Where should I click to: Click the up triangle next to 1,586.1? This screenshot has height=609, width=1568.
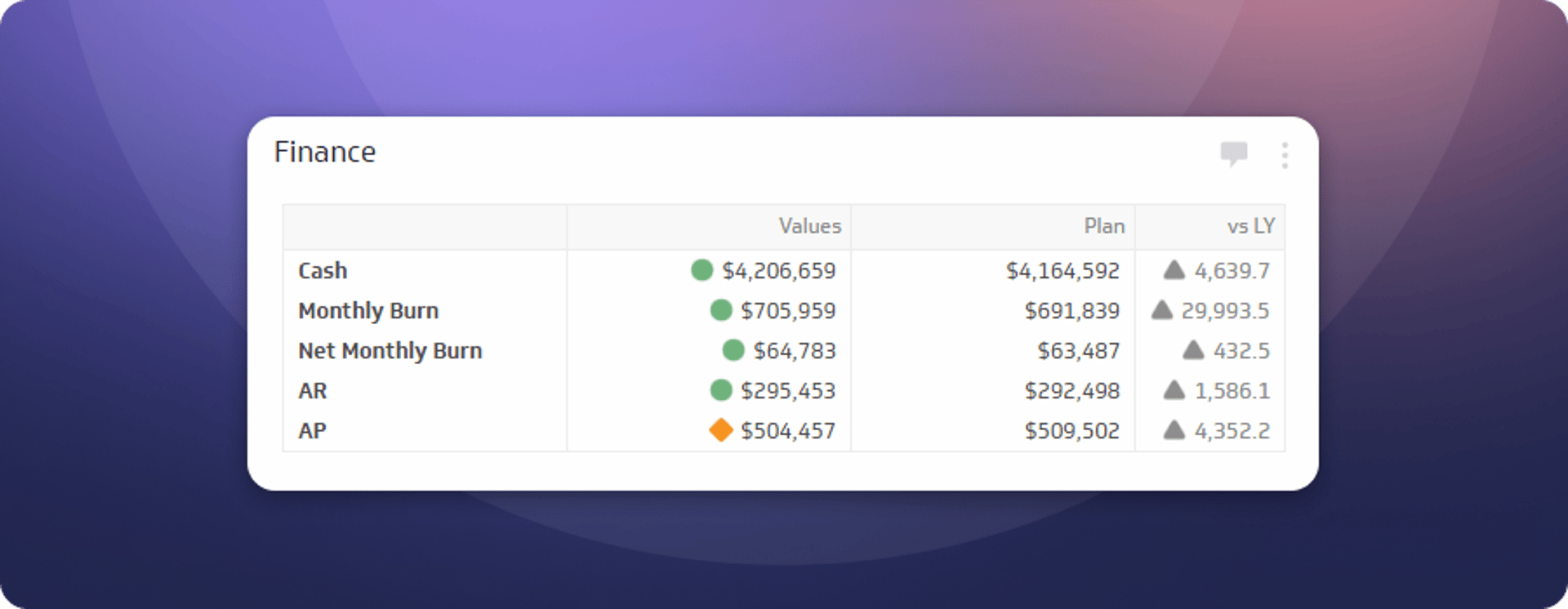[x=1174, y=390]
